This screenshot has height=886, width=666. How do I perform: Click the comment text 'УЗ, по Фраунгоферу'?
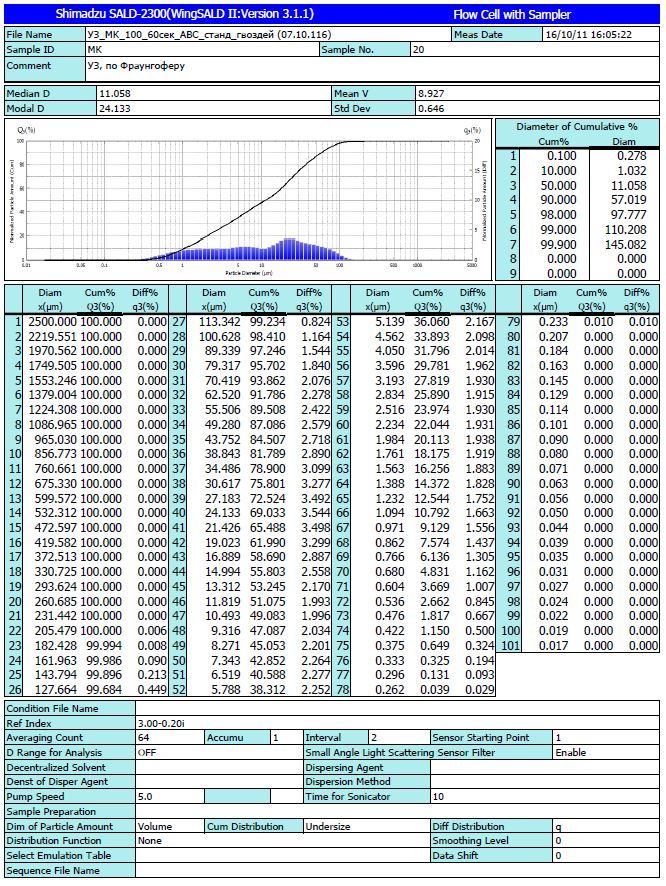[x=136, y=66]
